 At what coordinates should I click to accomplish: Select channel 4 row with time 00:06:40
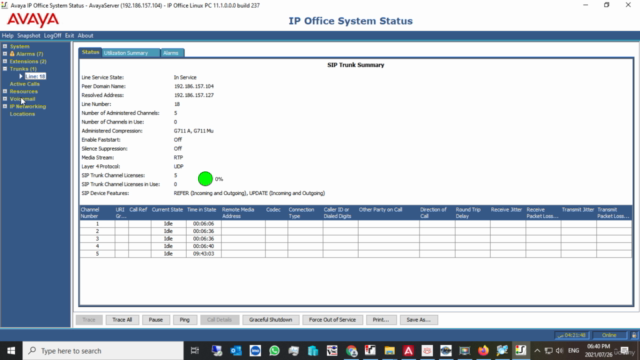pyautogui.click(x=356, y=246)
